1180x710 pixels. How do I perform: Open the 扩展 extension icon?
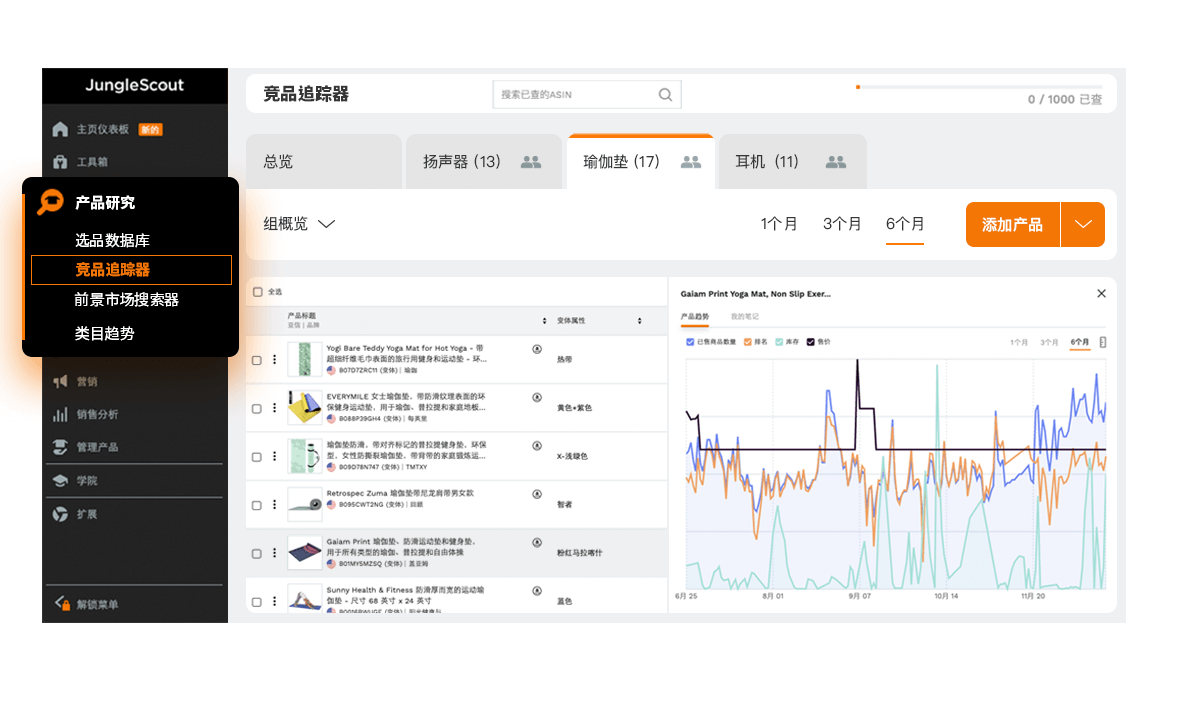click(60, 514)
